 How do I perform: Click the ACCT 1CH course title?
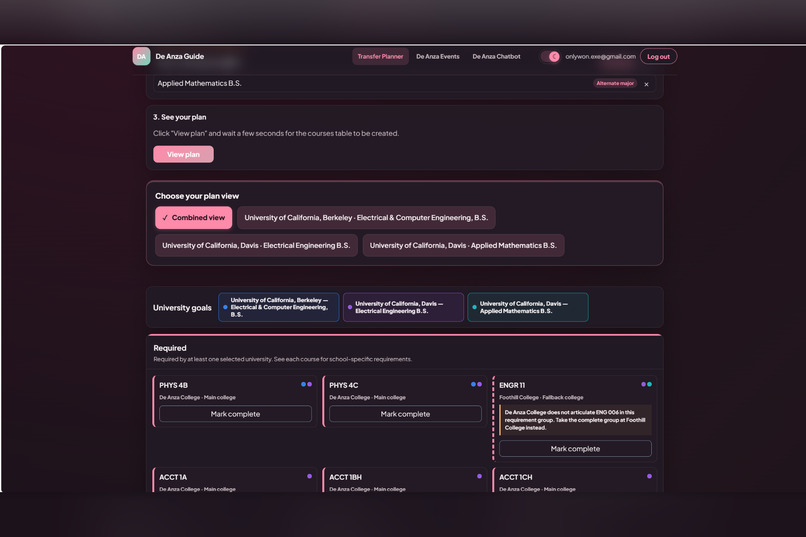516,477
